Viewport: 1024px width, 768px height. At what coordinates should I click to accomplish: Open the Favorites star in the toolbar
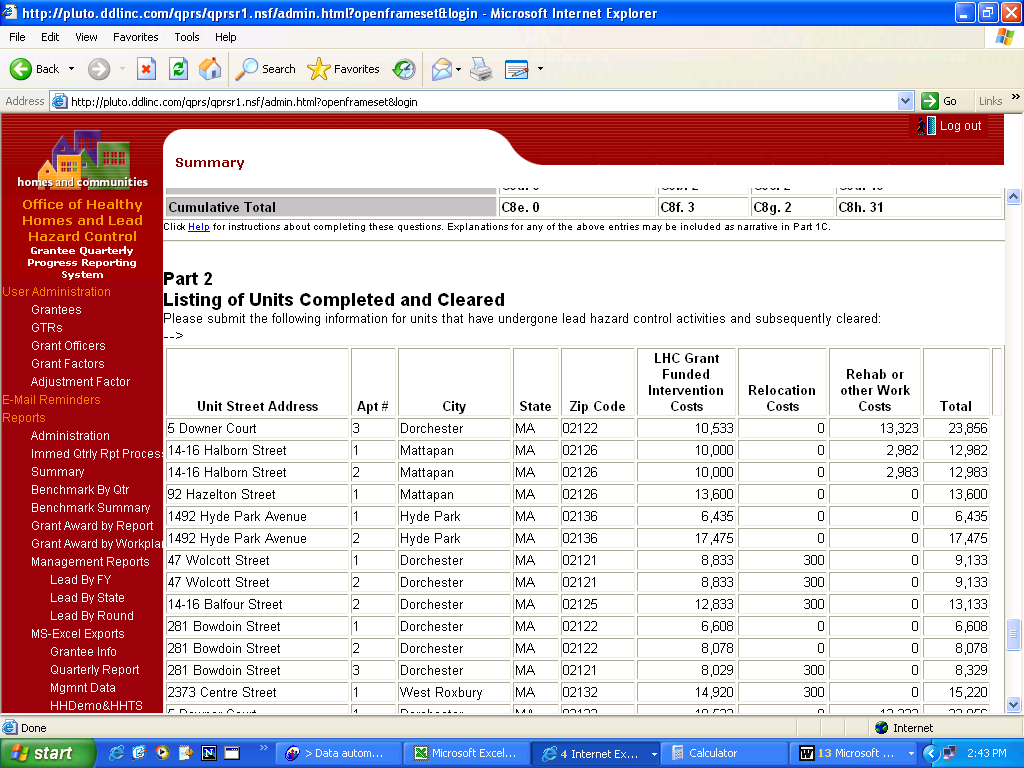click(344, 69)
